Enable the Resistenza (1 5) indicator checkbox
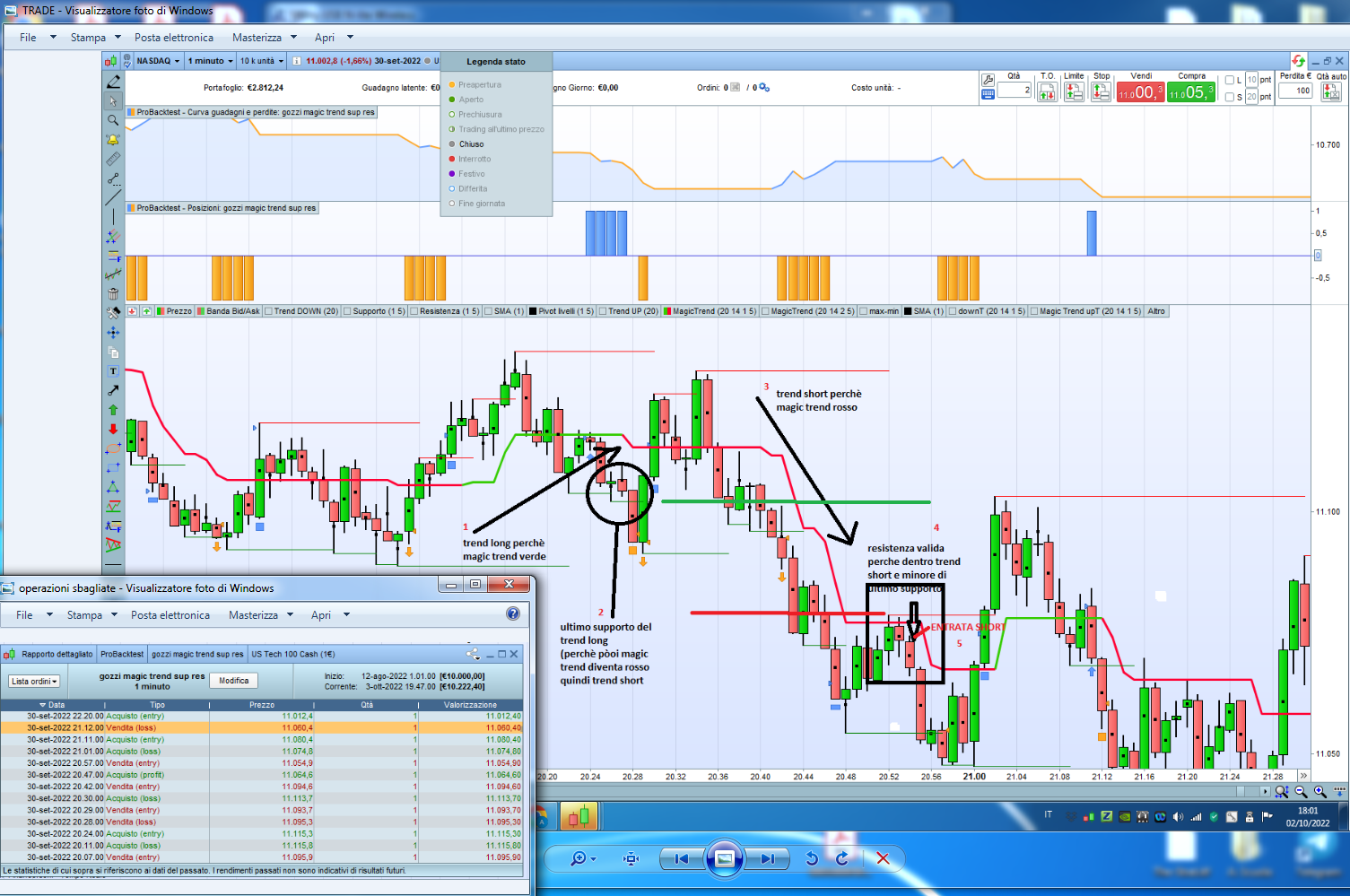This screenshot has width=1350, height=896. pyautogui.click(x=414, y=311)
